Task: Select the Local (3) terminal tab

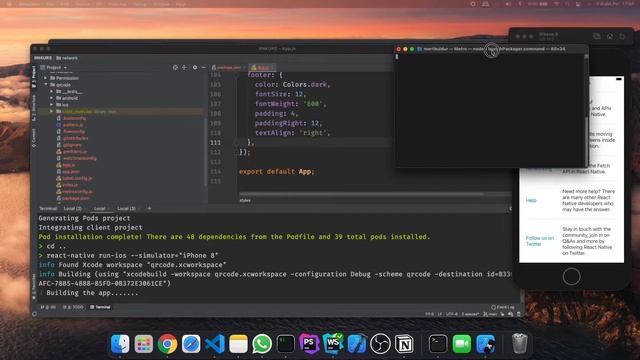Action: pos(126,208)
